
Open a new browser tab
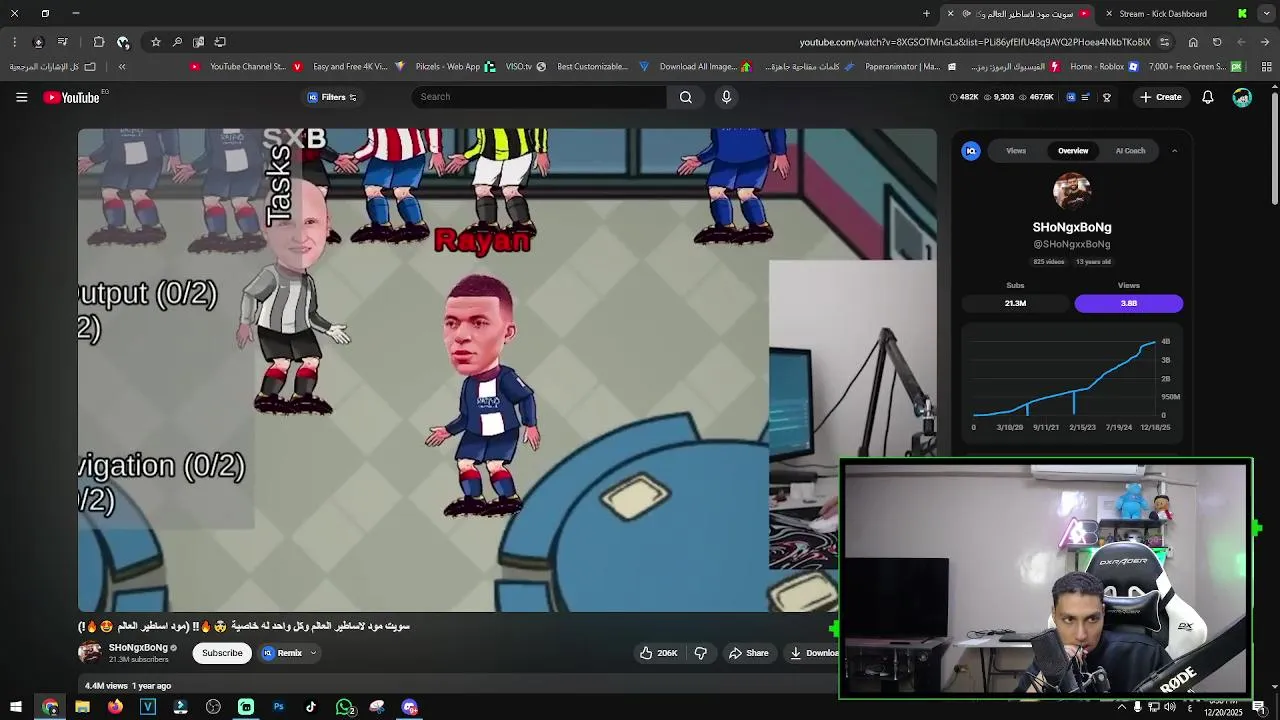coord(926,14)
